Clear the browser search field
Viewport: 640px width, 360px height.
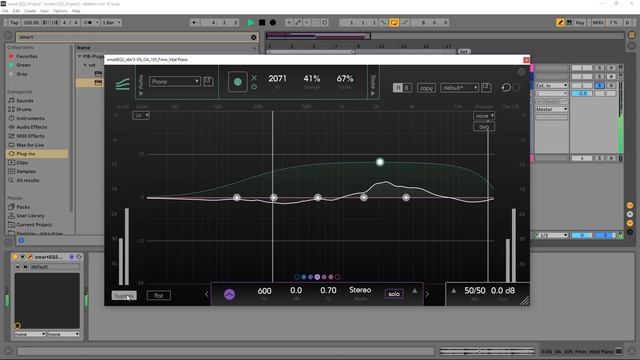[x=253, y=37]
